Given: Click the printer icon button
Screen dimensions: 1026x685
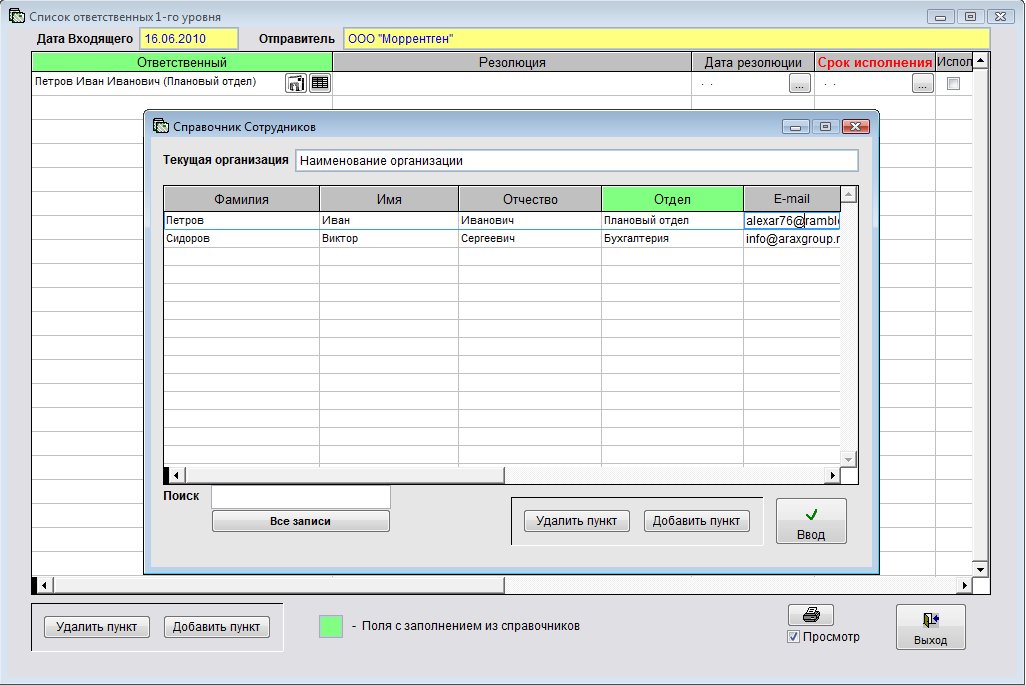Looking at the screenshot, I should [x=810, y=616].
